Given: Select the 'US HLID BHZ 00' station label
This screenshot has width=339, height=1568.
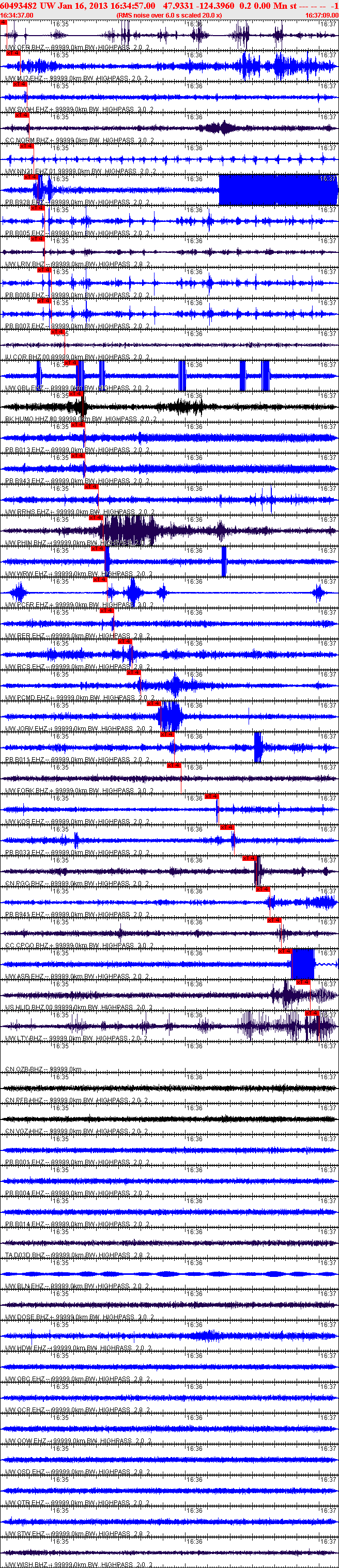Looking at the screenshot, I should click(x=29, y=1007).
